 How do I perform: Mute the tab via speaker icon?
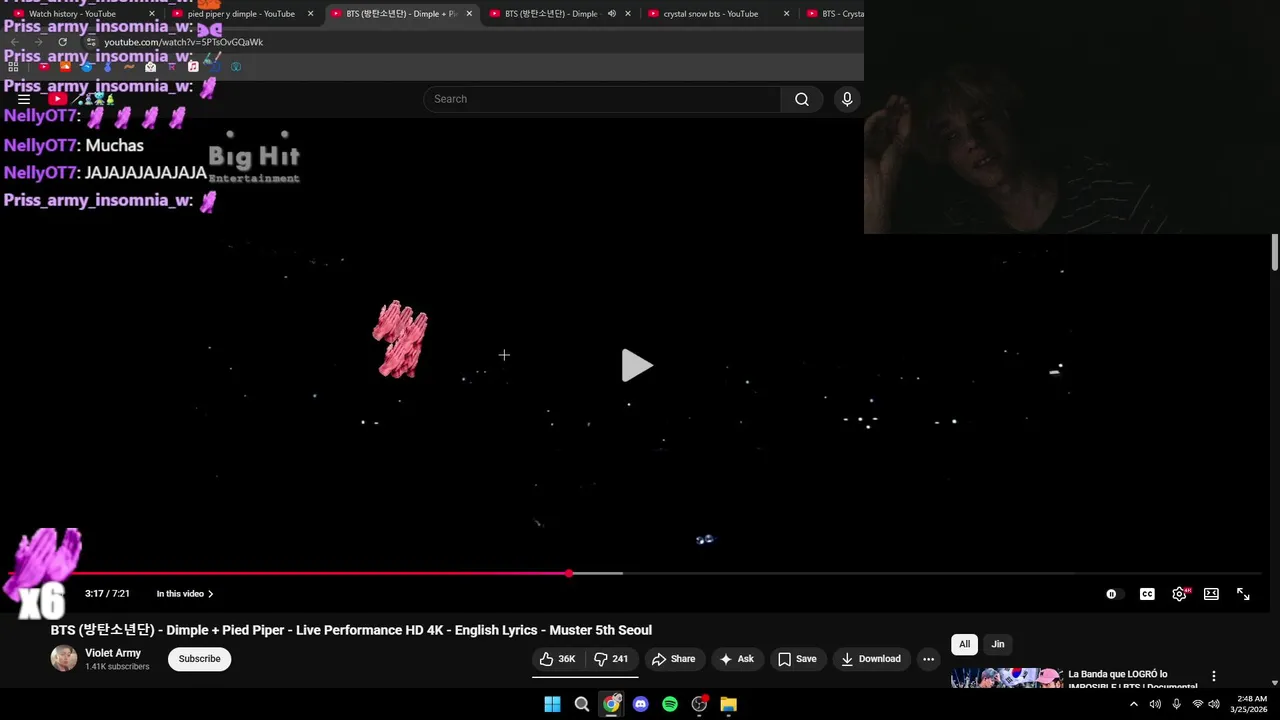(x=611, y=14)
